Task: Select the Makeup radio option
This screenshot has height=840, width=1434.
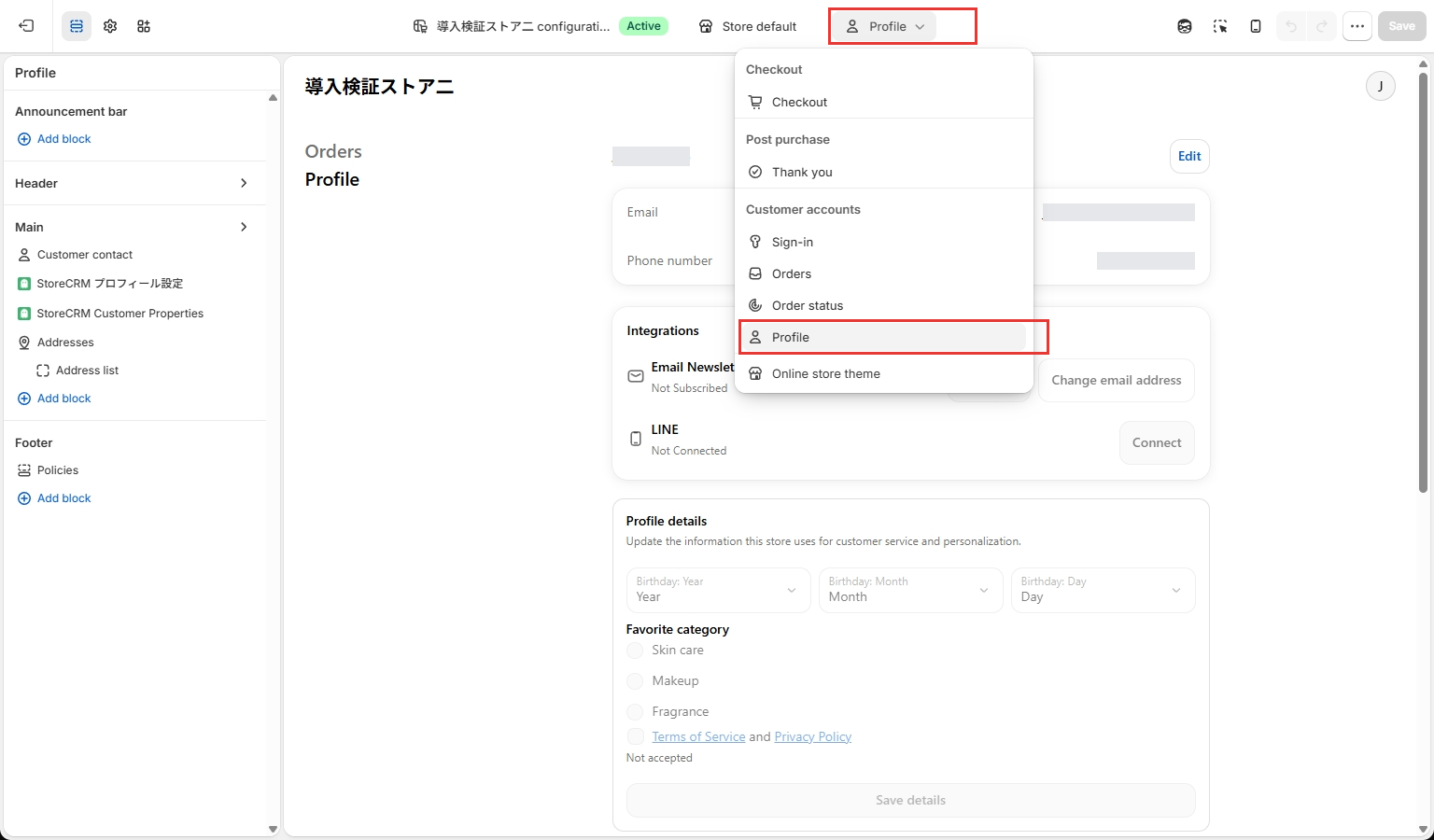Action: 635,681
